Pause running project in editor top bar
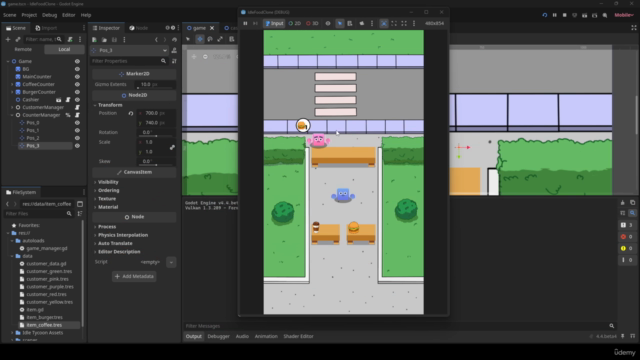Viewport: 640px width, 360px height. click(554, 15)
